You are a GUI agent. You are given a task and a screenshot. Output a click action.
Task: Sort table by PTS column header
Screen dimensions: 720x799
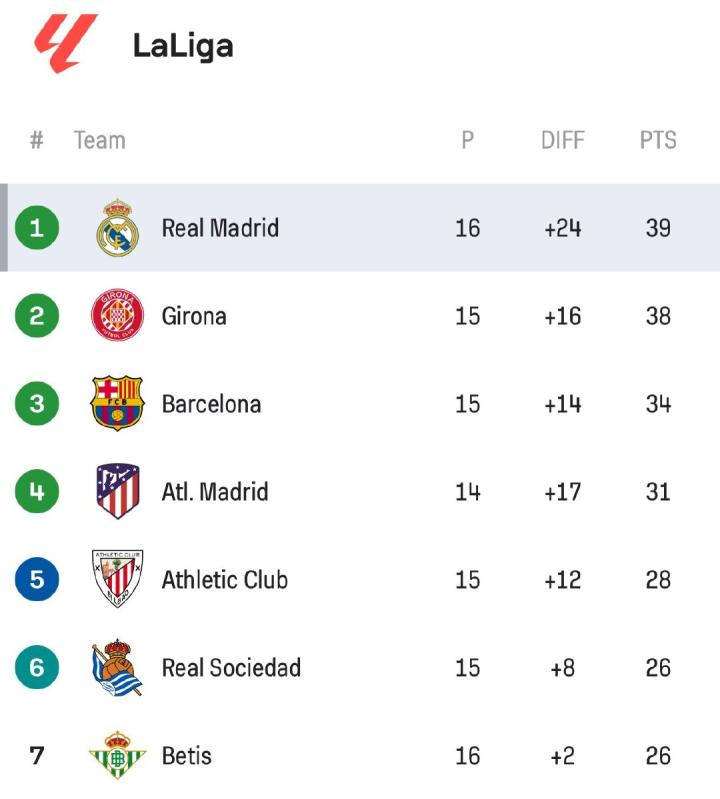(658, 141)
